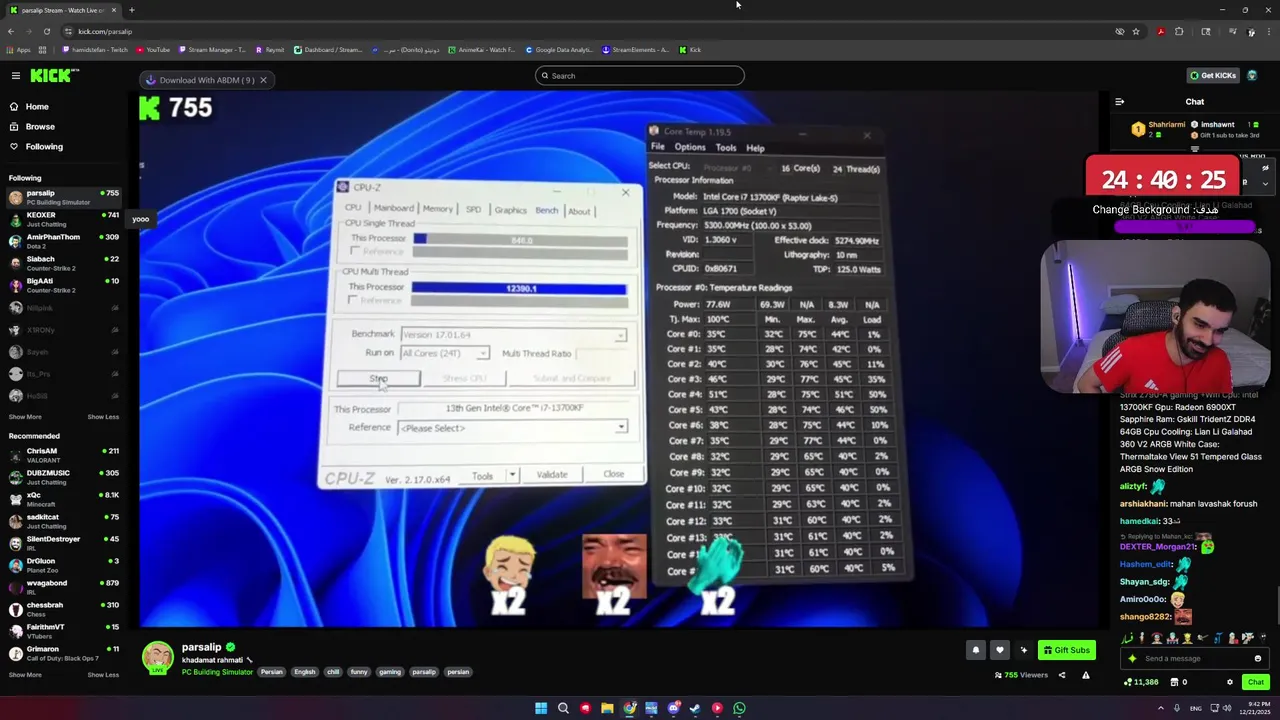The width and height of the screenshot is (1280, 720).
Task: Open chat settings gear icon
Action: point(1230,682)
